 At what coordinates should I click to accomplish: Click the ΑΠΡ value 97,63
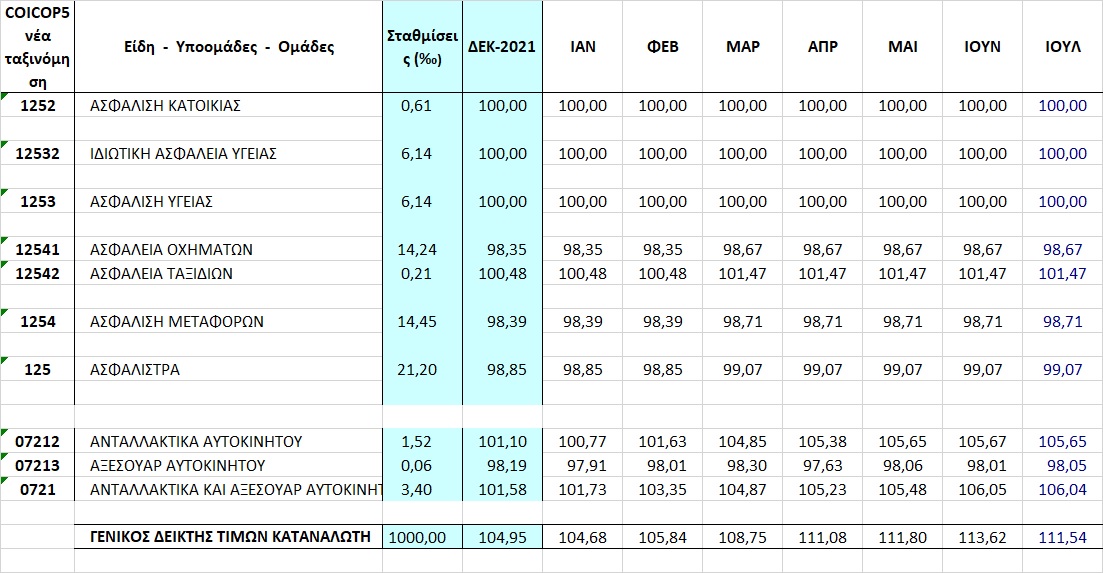coord(822,465)
